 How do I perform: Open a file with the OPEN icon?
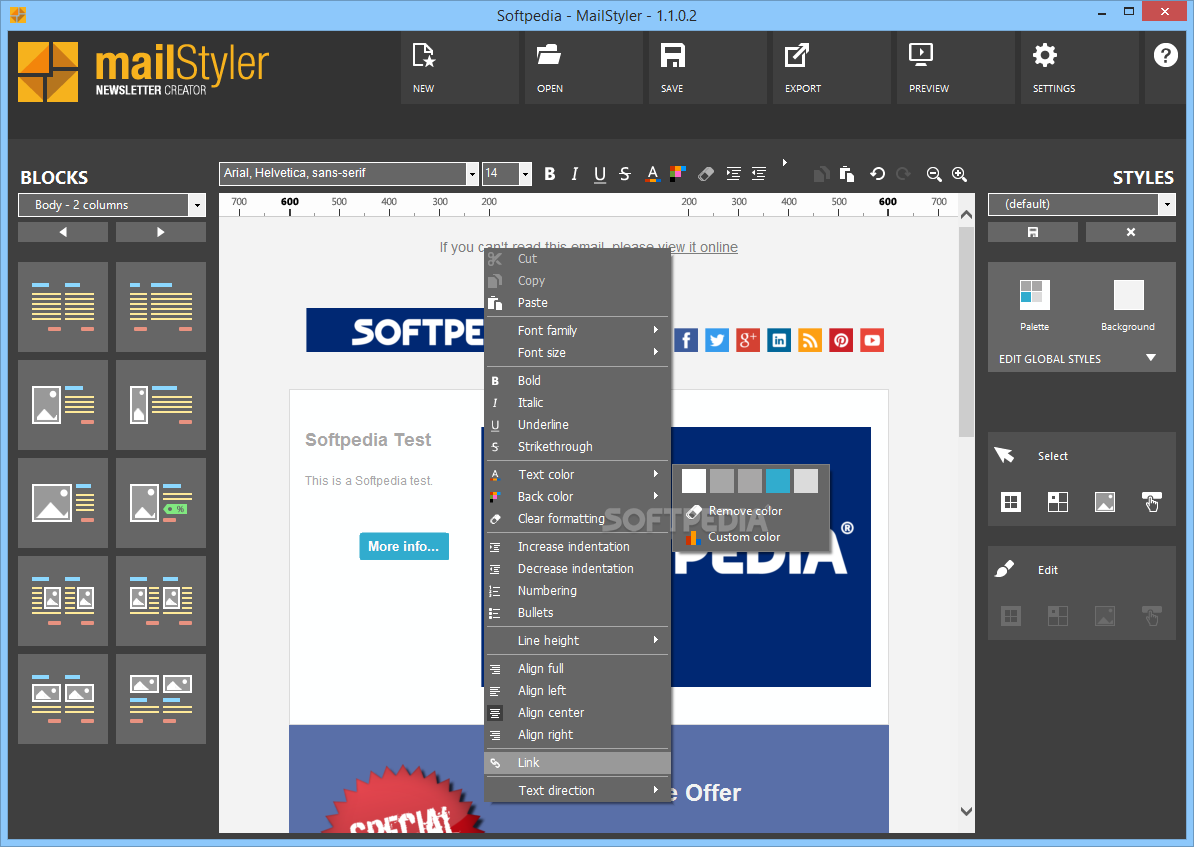(548, 55)
